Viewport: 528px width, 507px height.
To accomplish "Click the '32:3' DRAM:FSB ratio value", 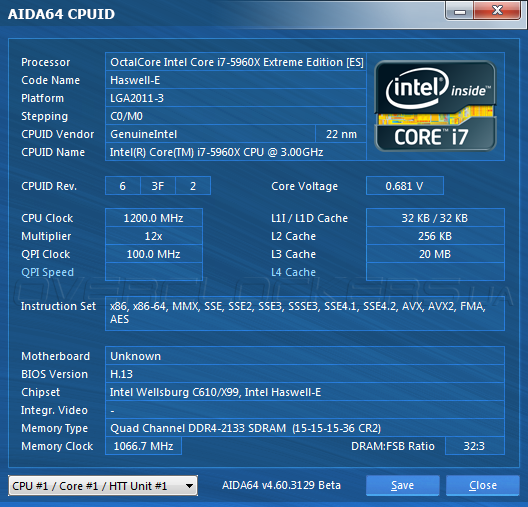I will pyautogui.click(x=474, y=446).
